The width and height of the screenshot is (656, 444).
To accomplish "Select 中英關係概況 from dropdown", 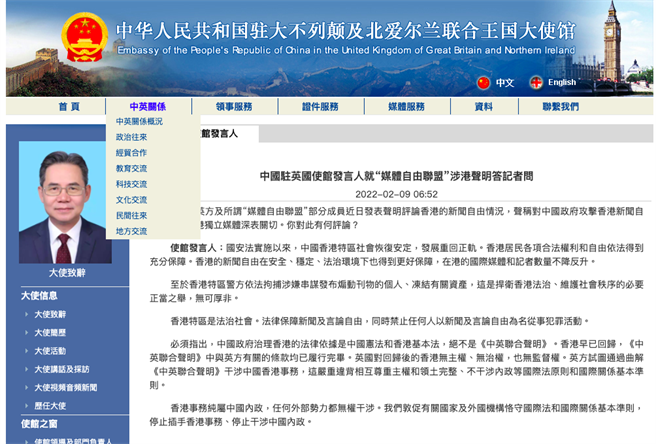I will 139,121.
